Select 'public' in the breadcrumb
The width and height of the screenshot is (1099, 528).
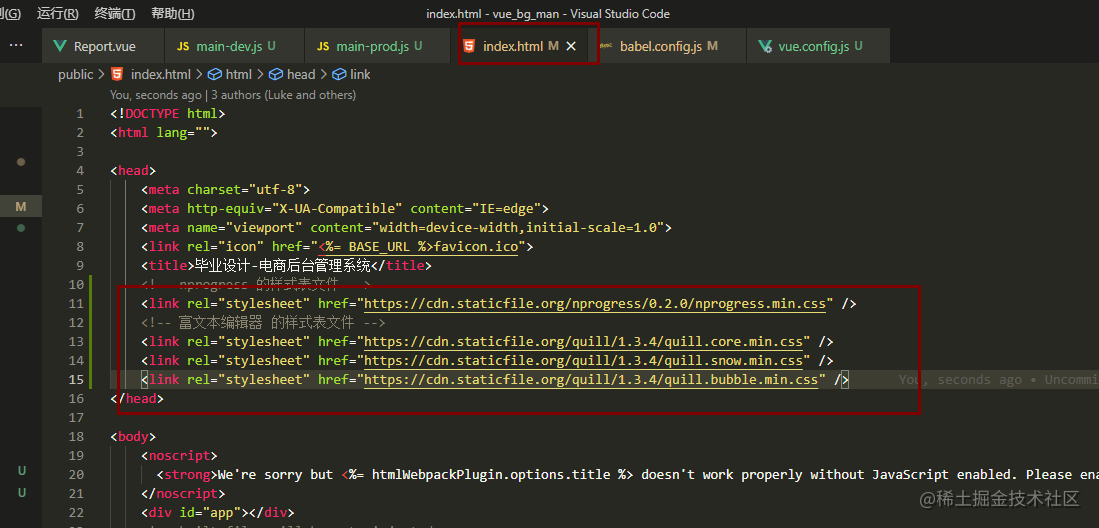76,74
